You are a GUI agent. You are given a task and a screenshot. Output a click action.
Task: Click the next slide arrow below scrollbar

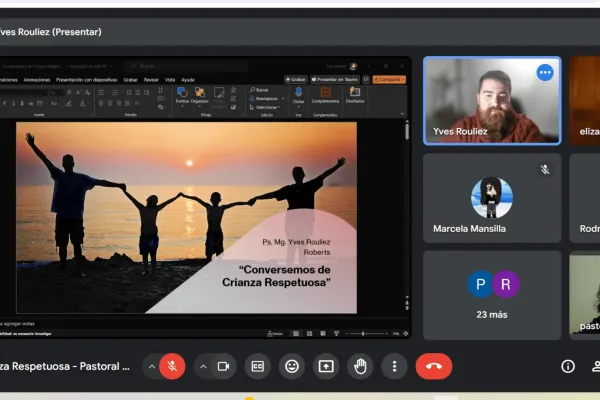pyautogui.click(x=407, y=307)
